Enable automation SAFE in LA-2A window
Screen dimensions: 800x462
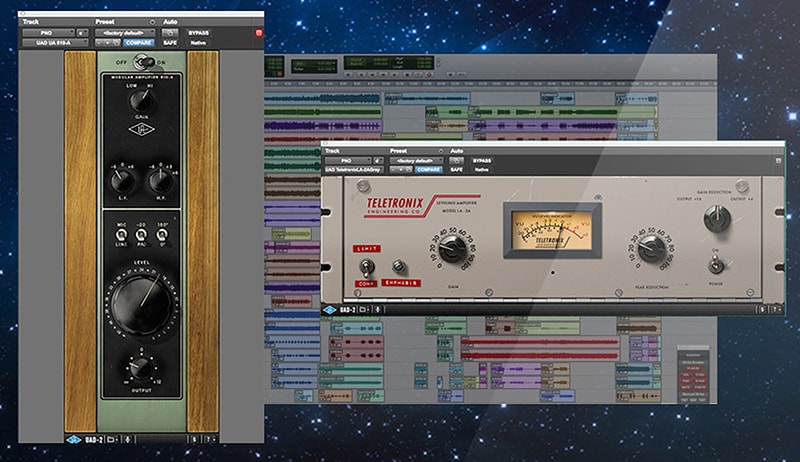point(456,169)
